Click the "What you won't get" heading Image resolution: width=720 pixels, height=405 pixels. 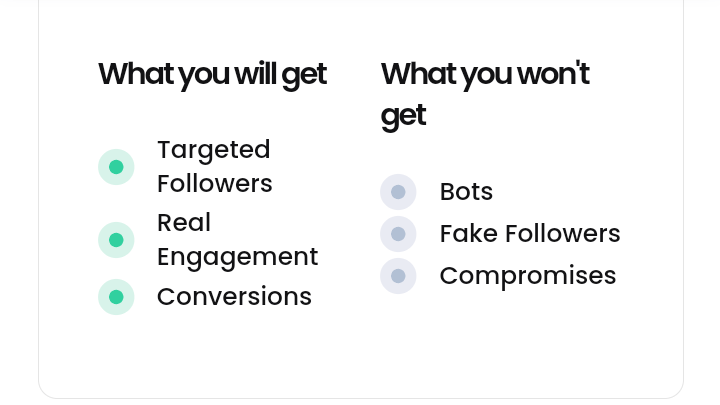[x=485, y=94]
